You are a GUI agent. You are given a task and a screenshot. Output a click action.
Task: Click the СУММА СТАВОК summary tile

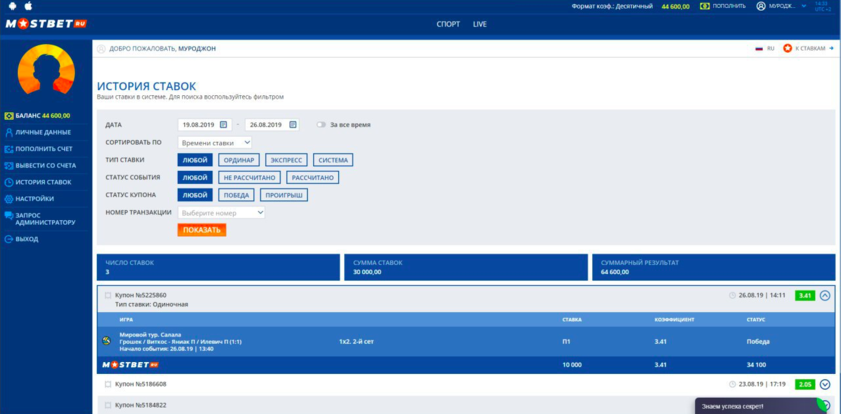[466, 267]
